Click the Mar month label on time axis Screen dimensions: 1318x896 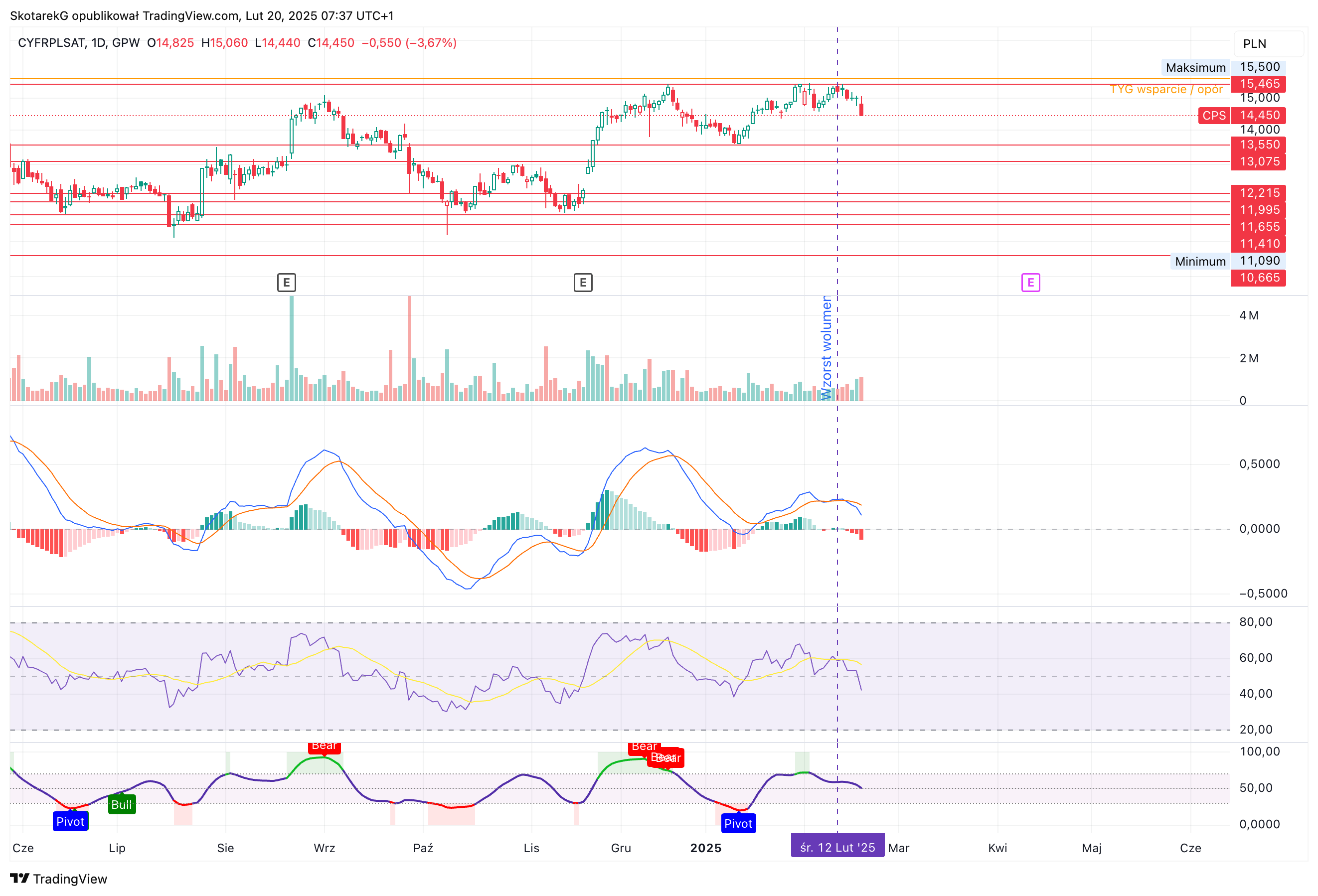click(899, 848)
